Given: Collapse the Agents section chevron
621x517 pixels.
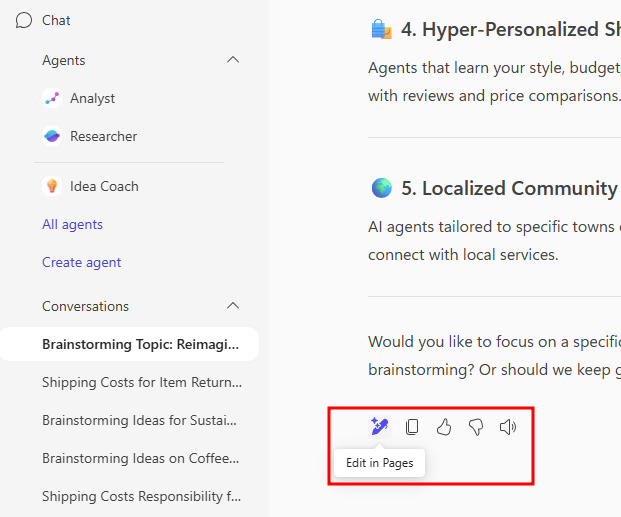Looking at the screenshot, I should [233, 60].
